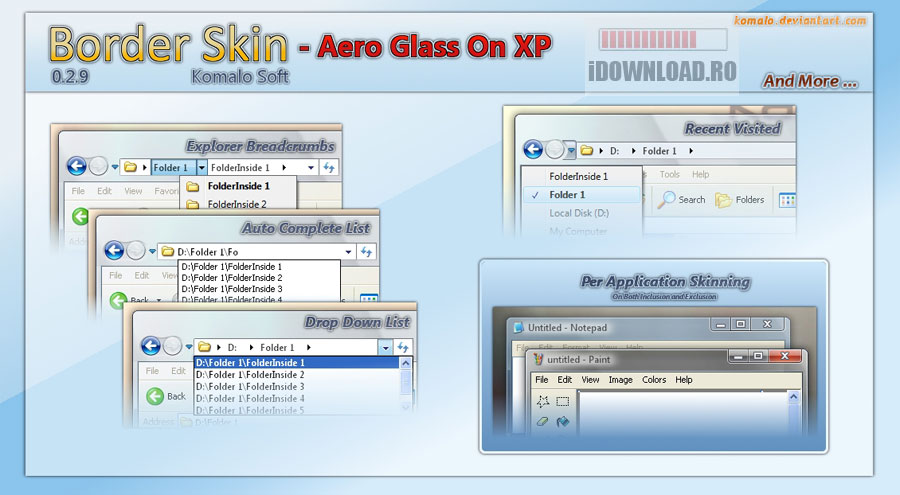The image size is (900, 495).
Task: Open the View menu in Explorer Breadcrumbs window
Action: tap(133, 191)
